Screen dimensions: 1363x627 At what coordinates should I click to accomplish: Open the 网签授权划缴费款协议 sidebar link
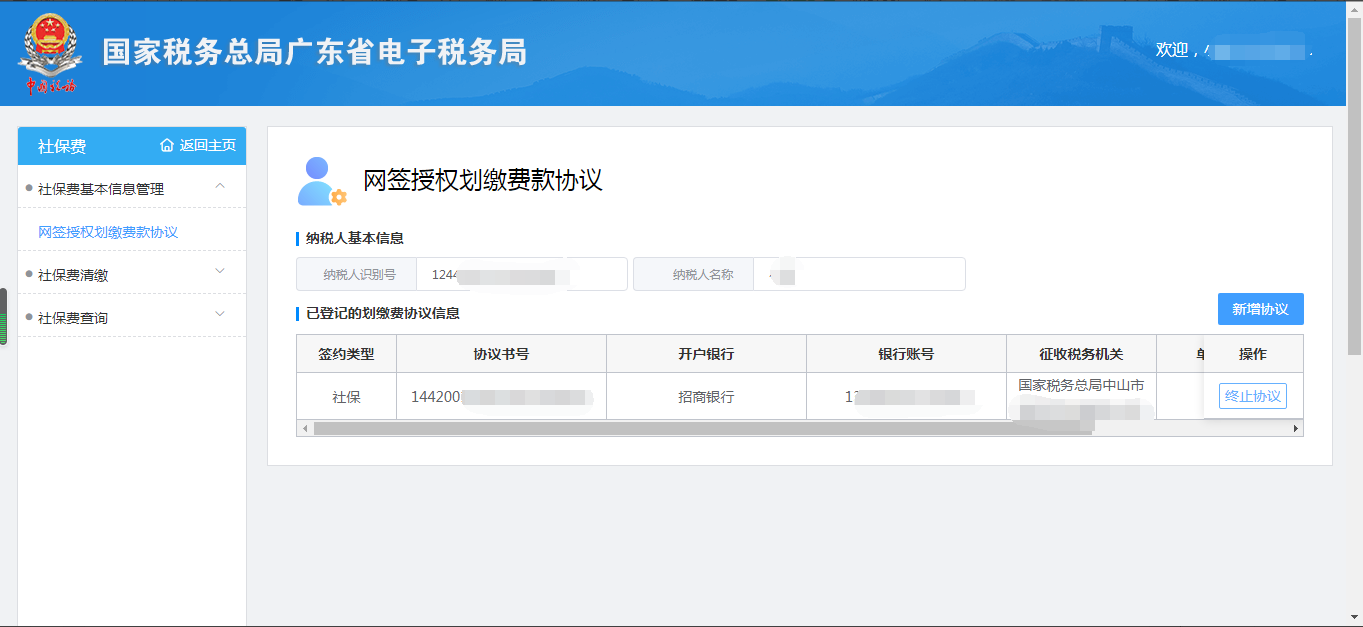point(107,229)
